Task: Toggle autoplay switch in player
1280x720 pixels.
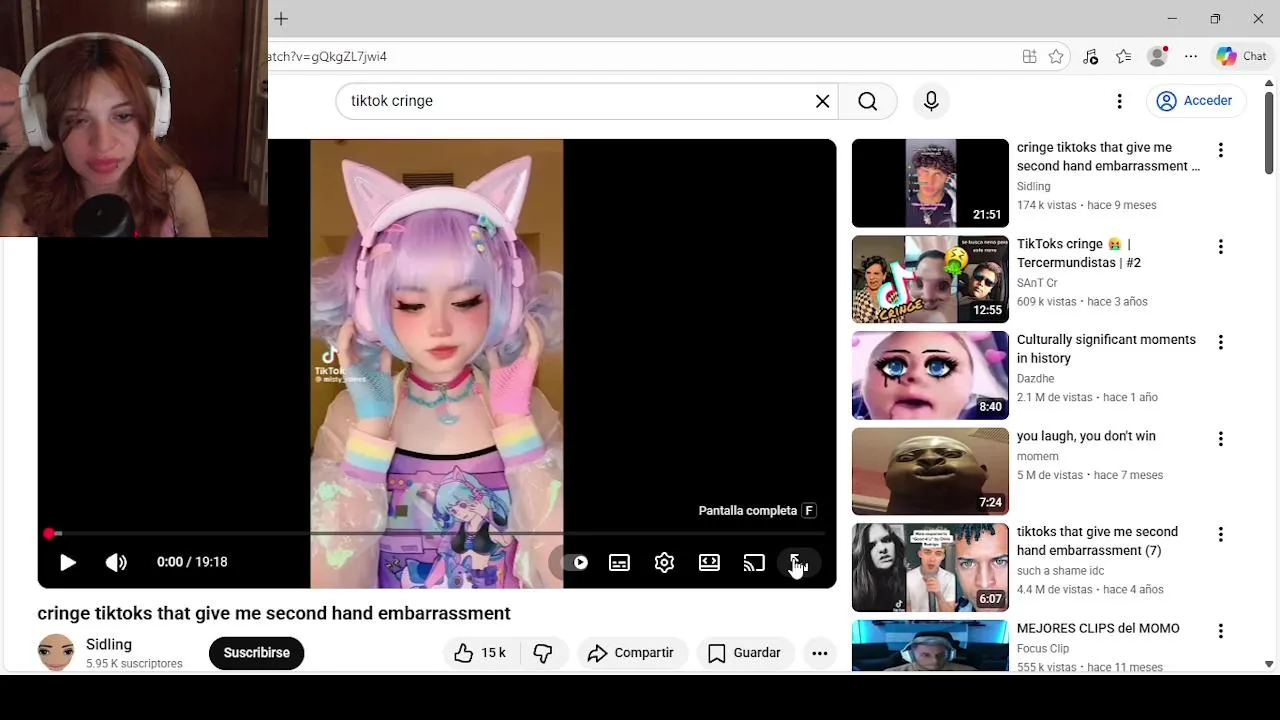Action: pos(575,562)
